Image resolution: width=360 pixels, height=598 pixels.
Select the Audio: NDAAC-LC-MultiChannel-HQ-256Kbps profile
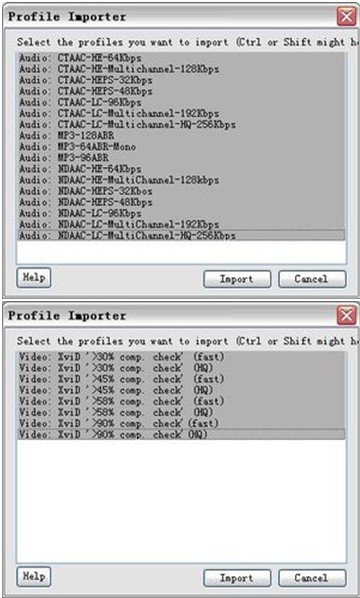coord(180,235)
